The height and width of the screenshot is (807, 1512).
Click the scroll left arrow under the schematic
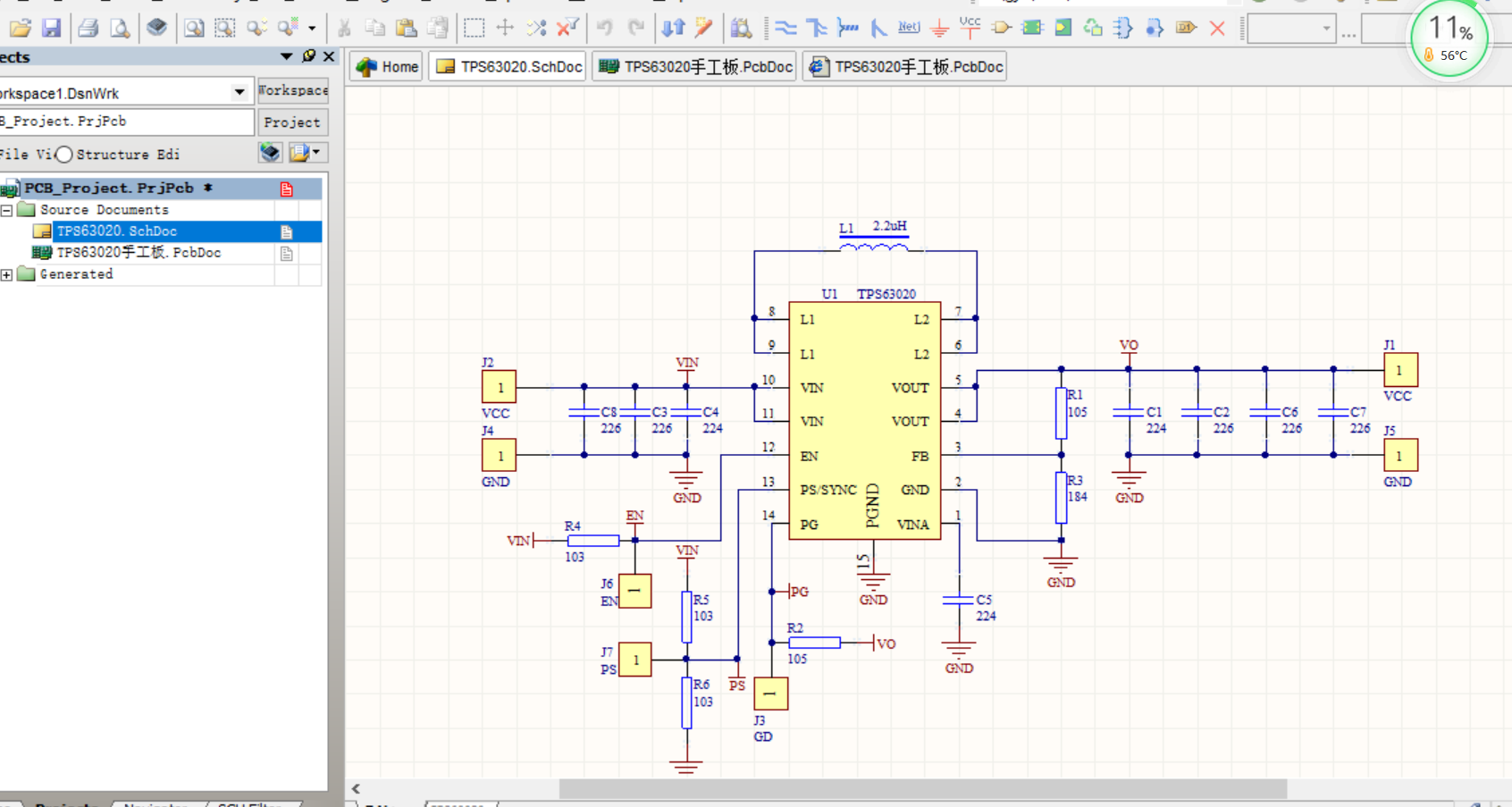coord(356,788)
